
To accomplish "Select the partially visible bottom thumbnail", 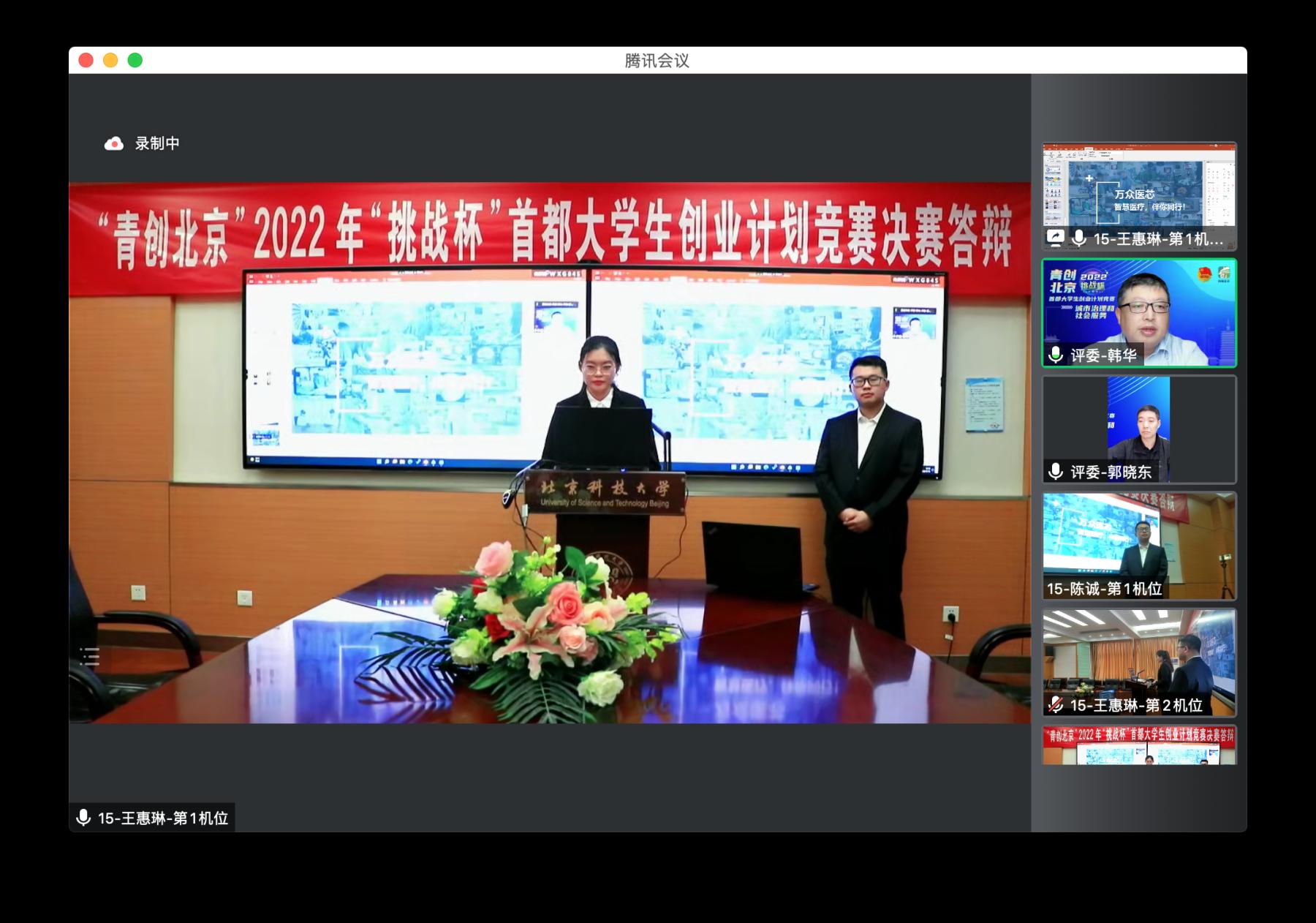I will (x=1138, y=746).
